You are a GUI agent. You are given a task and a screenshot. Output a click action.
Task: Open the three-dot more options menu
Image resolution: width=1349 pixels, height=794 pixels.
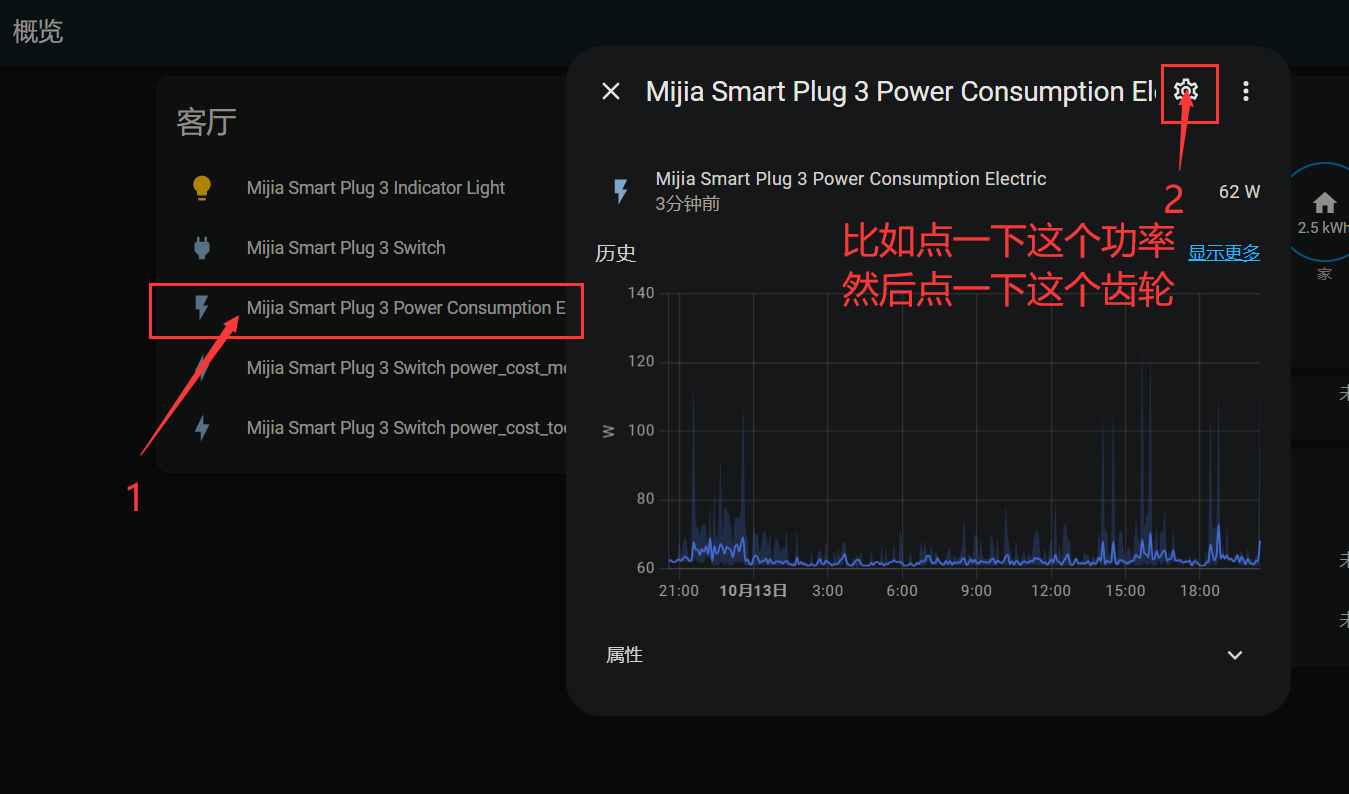[x=1245, y=91]
